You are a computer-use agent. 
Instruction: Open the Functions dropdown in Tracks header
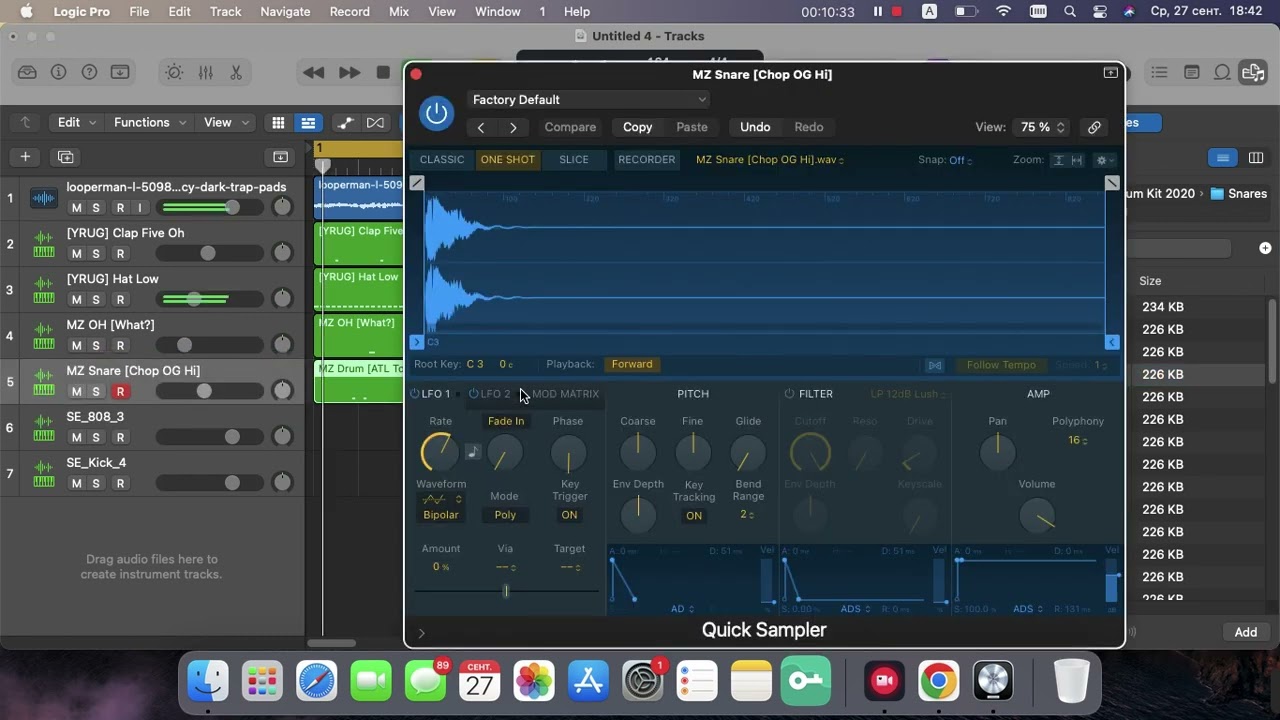(150, 122)
